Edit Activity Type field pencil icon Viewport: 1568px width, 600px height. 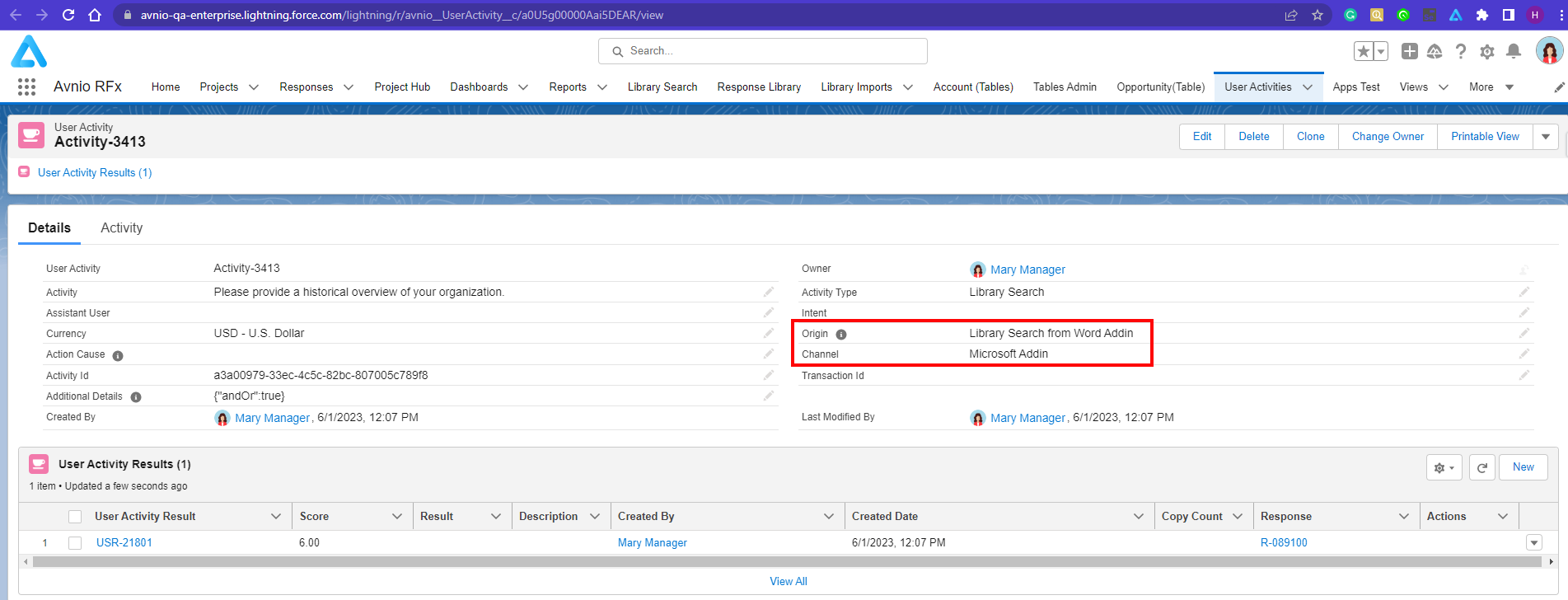coord(1524,292)
